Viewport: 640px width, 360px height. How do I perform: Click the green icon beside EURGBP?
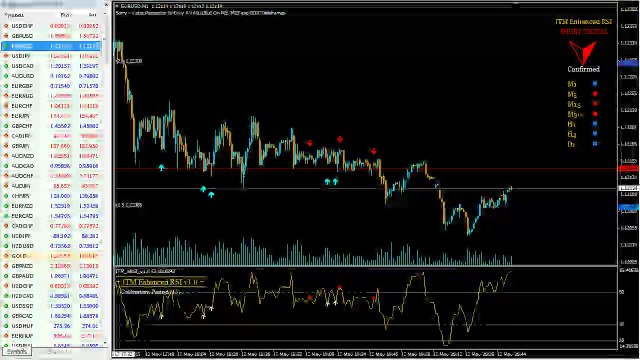pos(6,86)
